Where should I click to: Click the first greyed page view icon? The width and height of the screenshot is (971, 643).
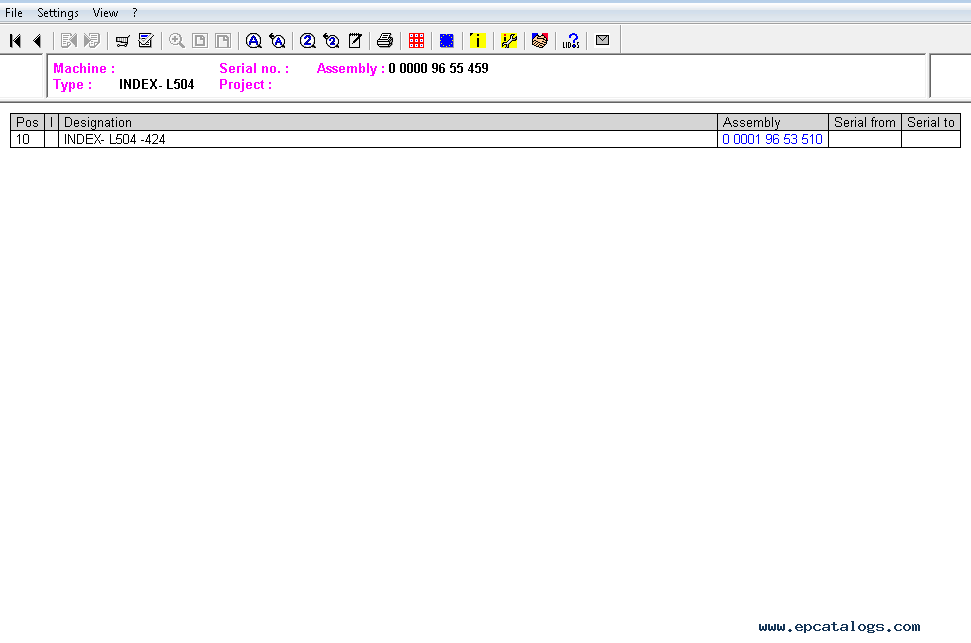coord(199,41)
